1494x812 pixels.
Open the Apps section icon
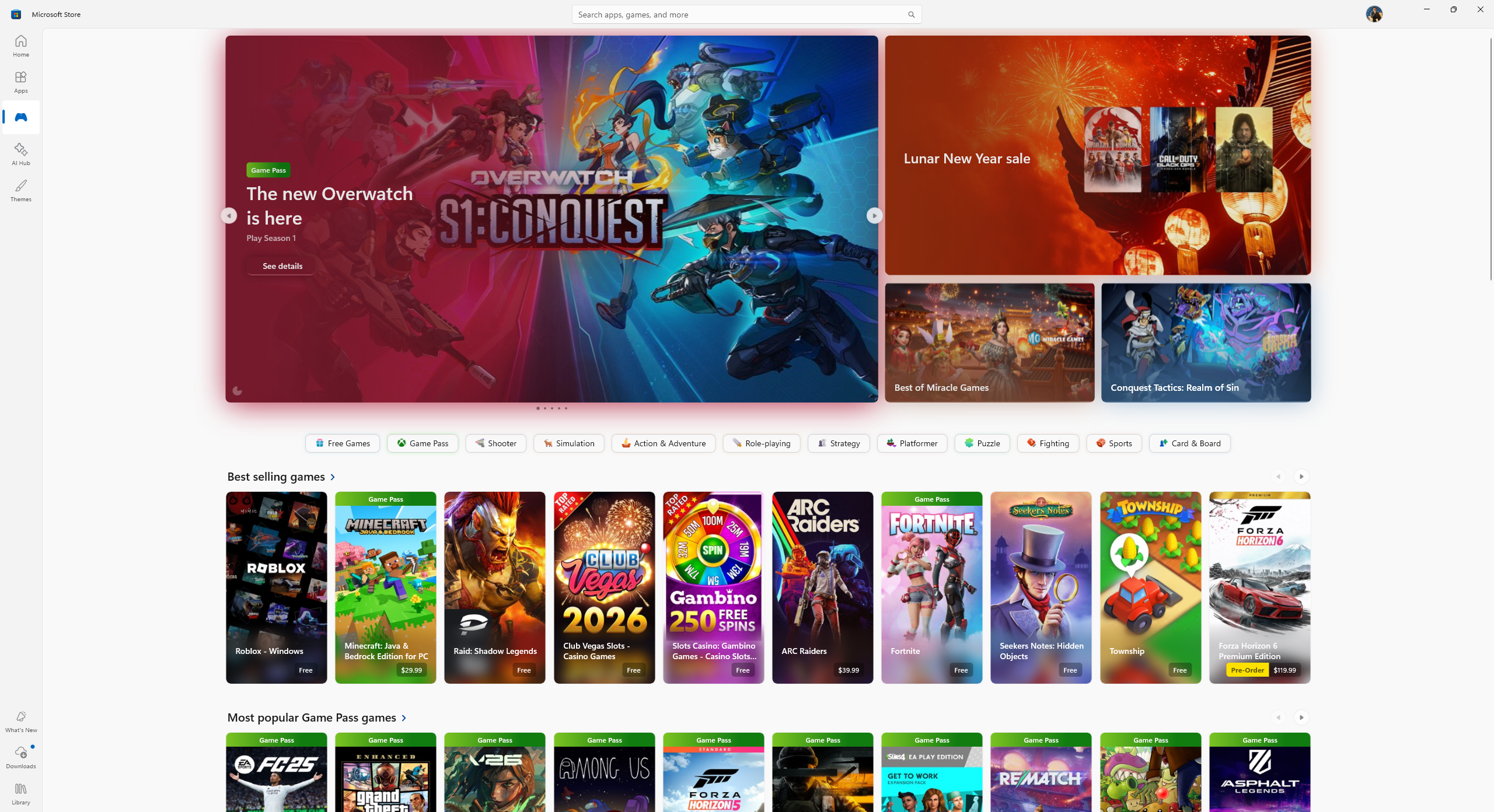pyautogui.click(x=21, y=82)
